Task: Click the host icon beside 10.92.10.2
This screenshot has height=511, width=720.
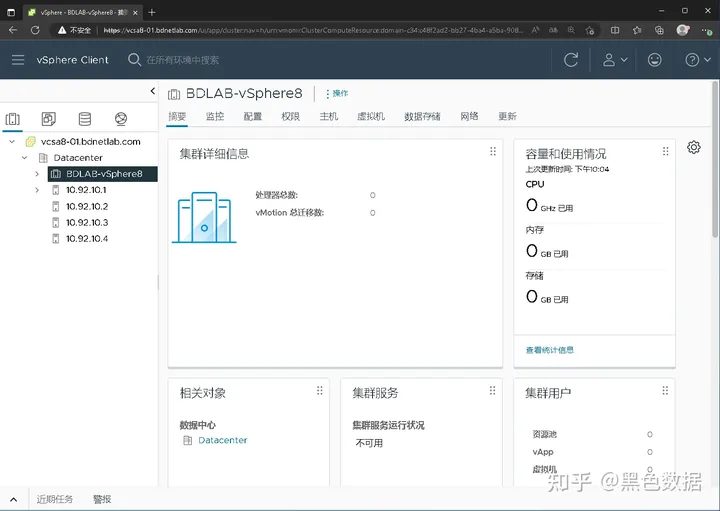Action: [56, 207]
